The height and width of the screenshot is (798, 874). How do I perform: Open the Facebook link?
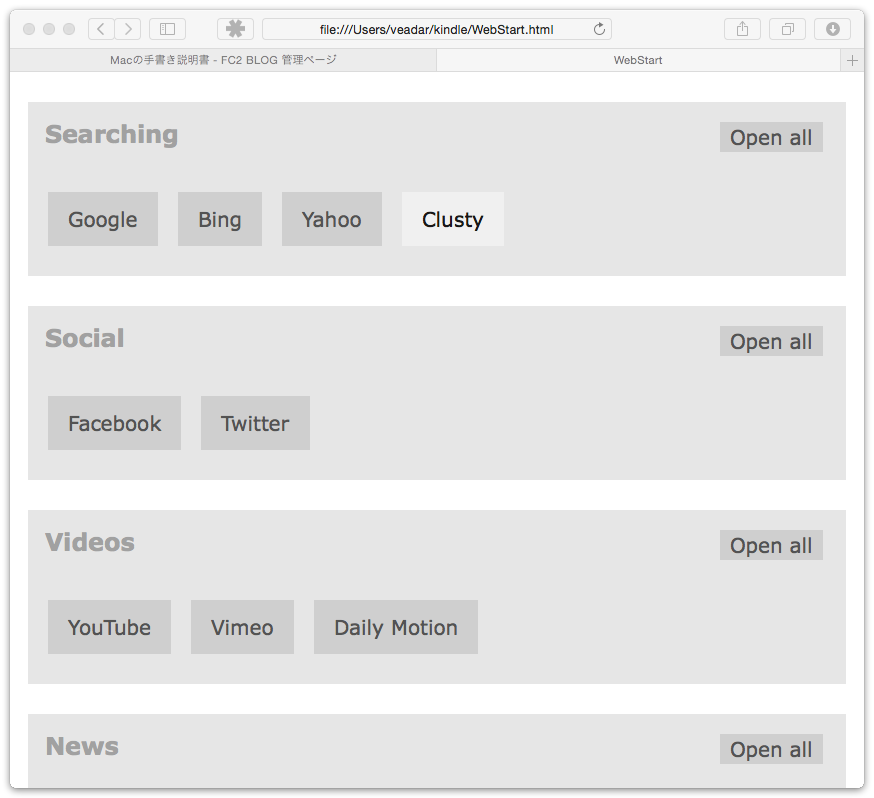(x=114, y=423)
